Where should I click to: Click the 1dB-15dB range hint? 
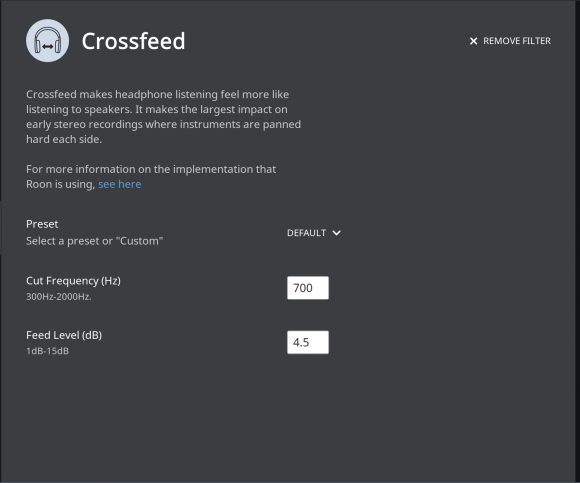47,351
